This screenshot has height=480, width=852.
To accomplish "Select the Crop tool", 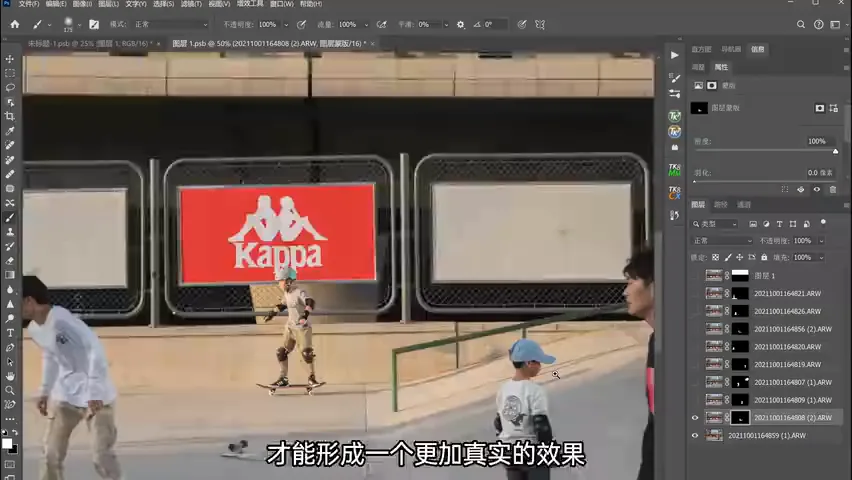I will 10,116.
